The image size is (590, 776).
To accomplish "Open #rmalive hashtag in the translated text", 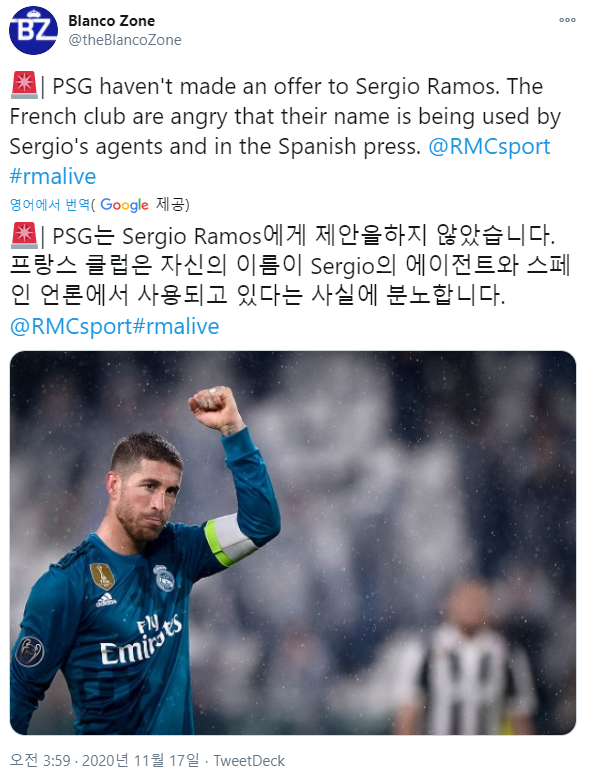I will click(176, 327).
